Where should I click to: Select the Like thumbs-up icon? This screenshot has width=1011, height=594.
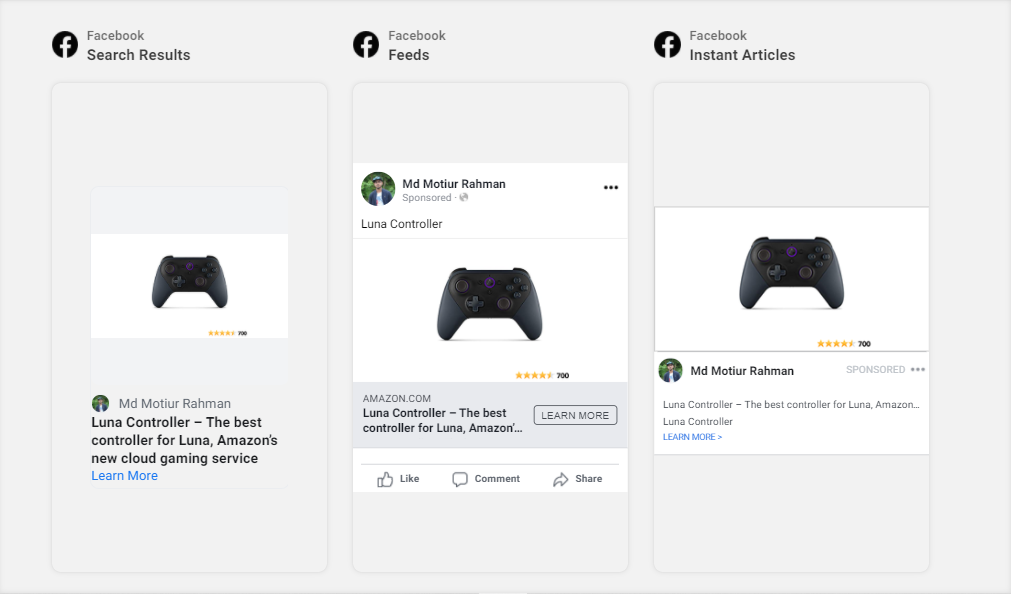tap(388, 479)
